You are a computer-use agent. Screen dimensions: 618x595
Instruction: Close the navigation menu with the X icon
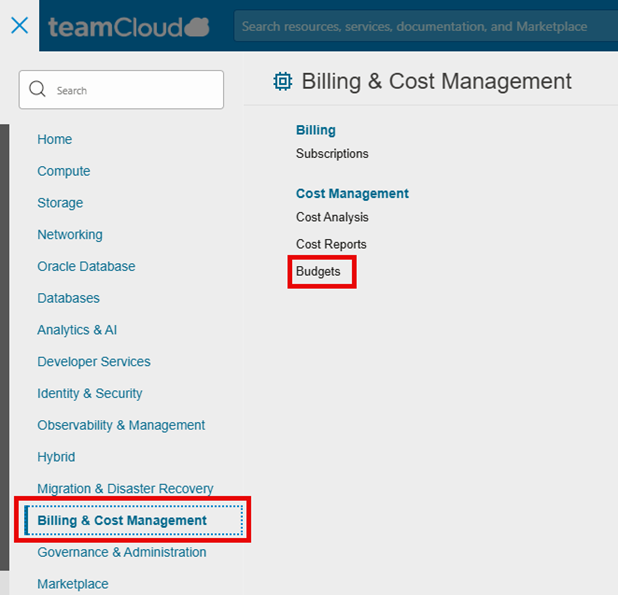coord(19,26)
